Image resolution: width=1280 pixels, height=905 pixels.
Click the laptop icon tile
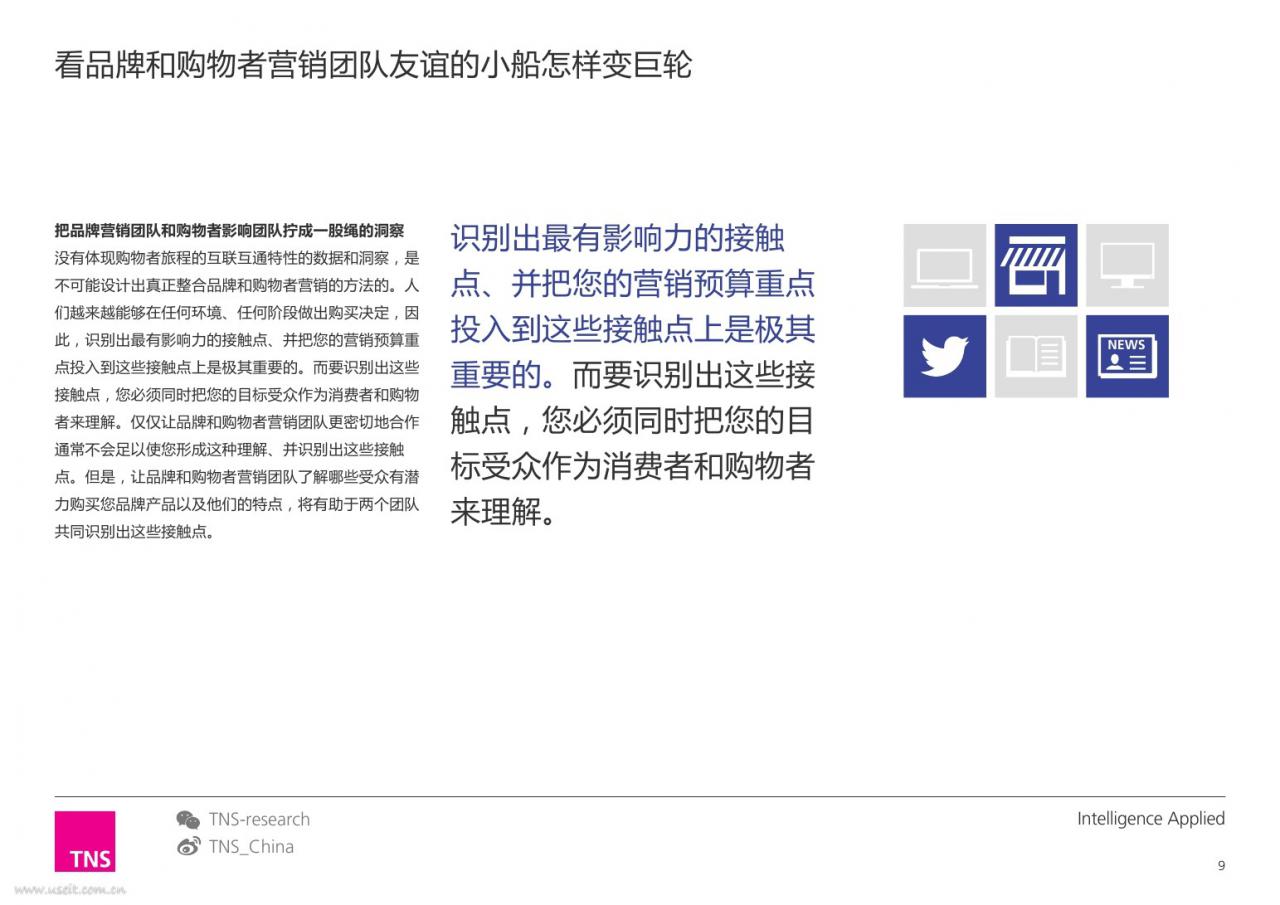[x=944, y=265]
